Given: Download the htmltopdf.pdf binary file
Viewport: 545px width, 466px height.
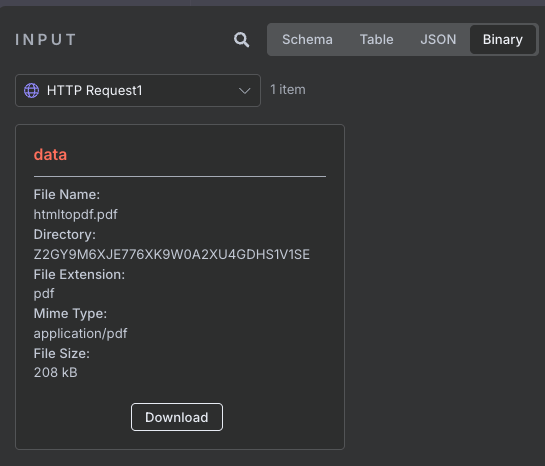Looking at the screenshot, I should coord(177,417).
